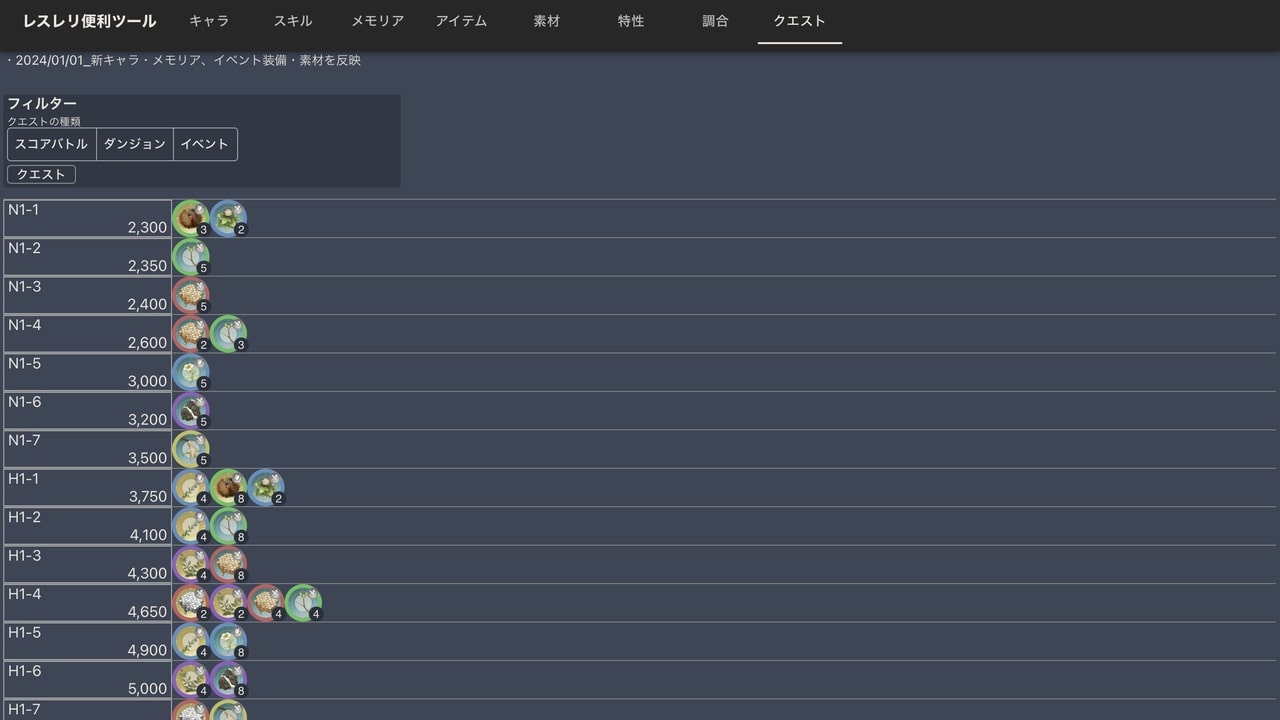Click the 2,600 power value
The height and width of the screenshot is (720, 1280).
pos(147,343)
